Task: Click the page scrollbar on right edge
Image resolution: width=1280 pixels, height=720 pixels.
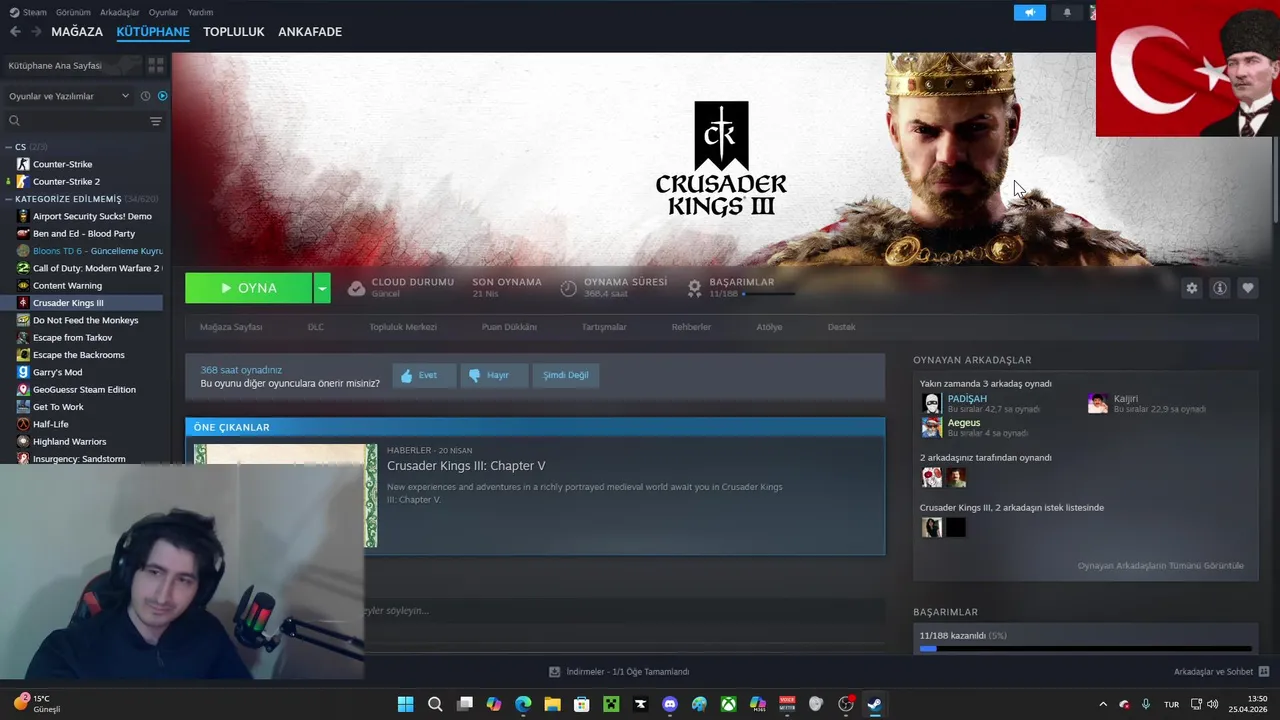Action: tap(1275, 180)
